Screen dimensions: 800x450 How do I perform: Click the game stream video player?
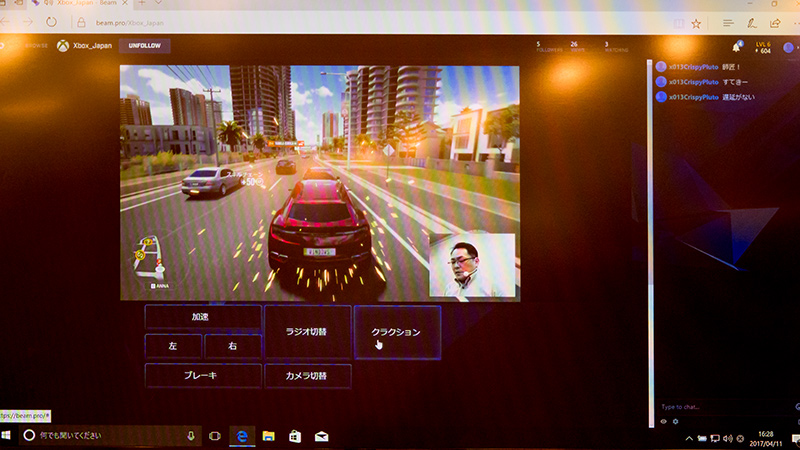point(320,183)
